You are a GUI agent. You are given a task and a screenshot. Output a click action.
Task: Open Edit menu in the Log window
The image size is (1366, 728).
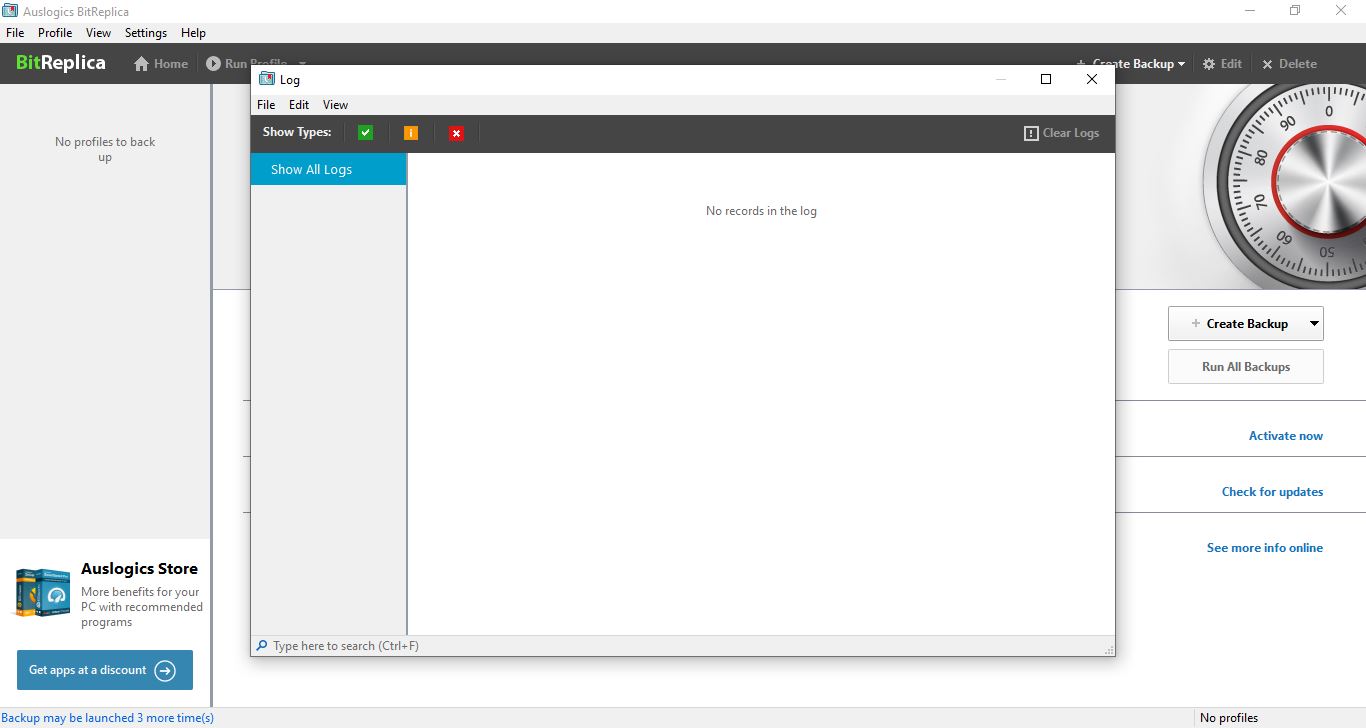[299, 105]
